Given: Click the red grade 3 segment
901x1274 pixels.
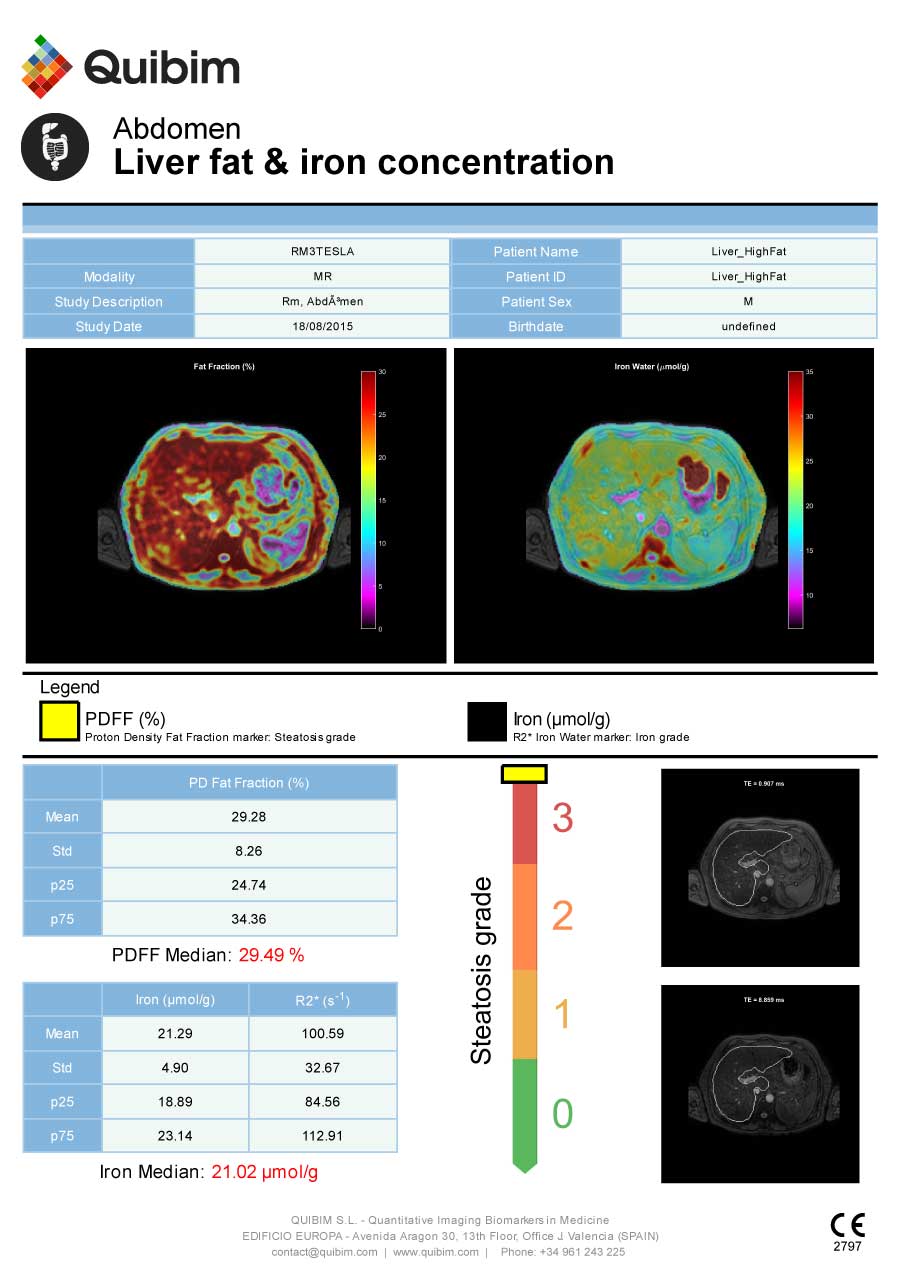Looking at the screenshot, I should point(526,823).
